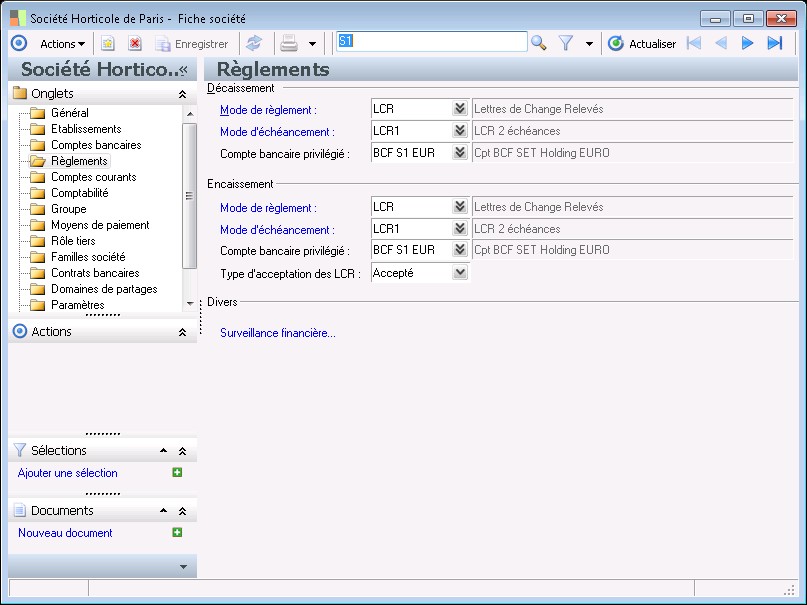Click the search text field containing S1
This screenshot has height=605, width=807.
430,42
